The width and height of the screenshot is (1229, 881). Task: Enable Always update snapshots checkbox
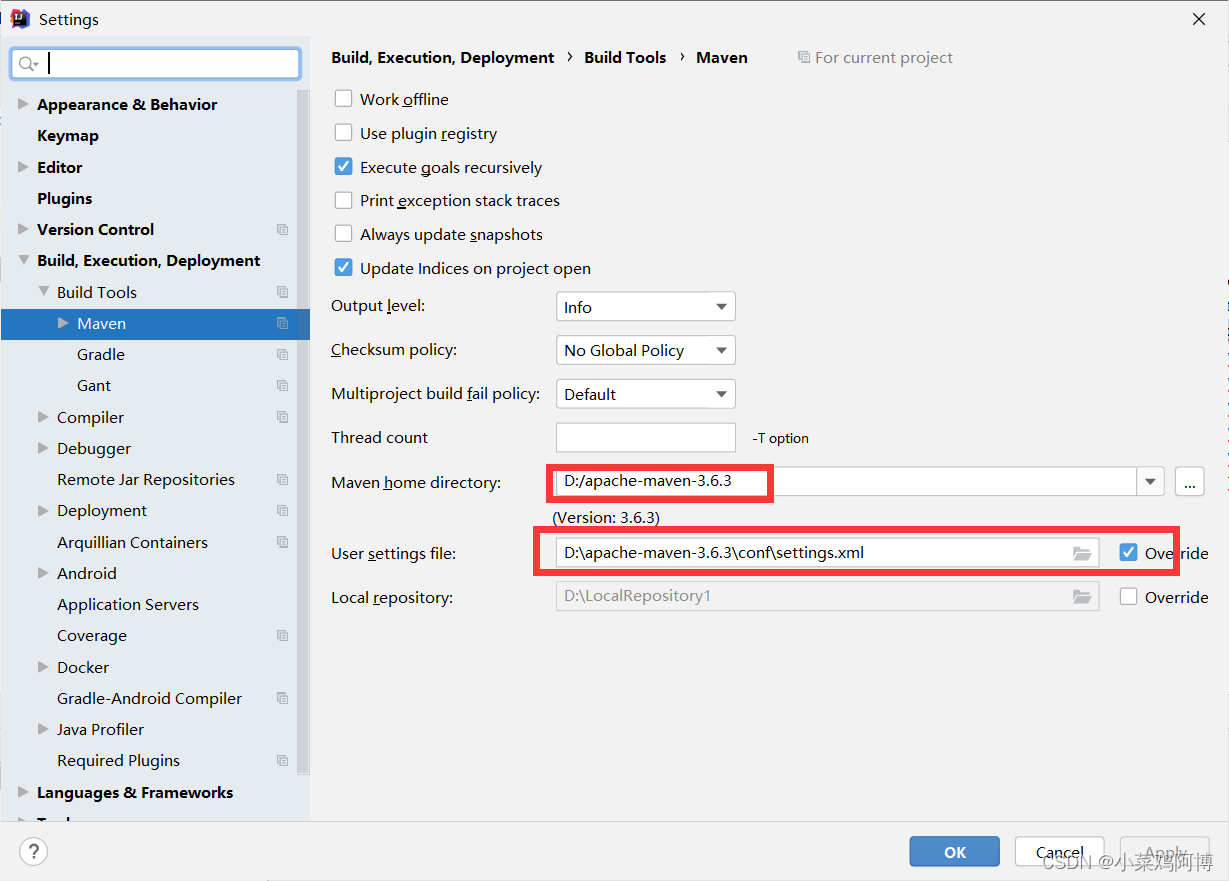point(343,234)
